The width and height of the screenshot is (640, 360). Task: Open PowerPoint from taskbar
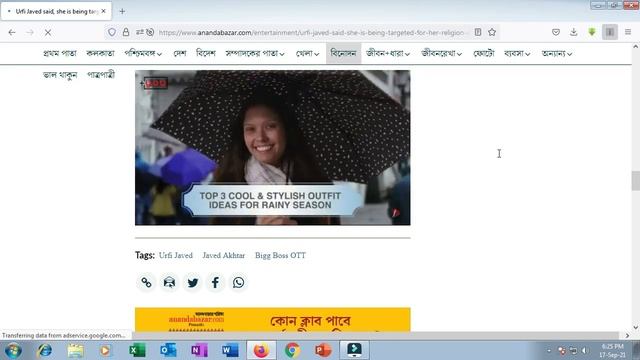pos(323,351)
